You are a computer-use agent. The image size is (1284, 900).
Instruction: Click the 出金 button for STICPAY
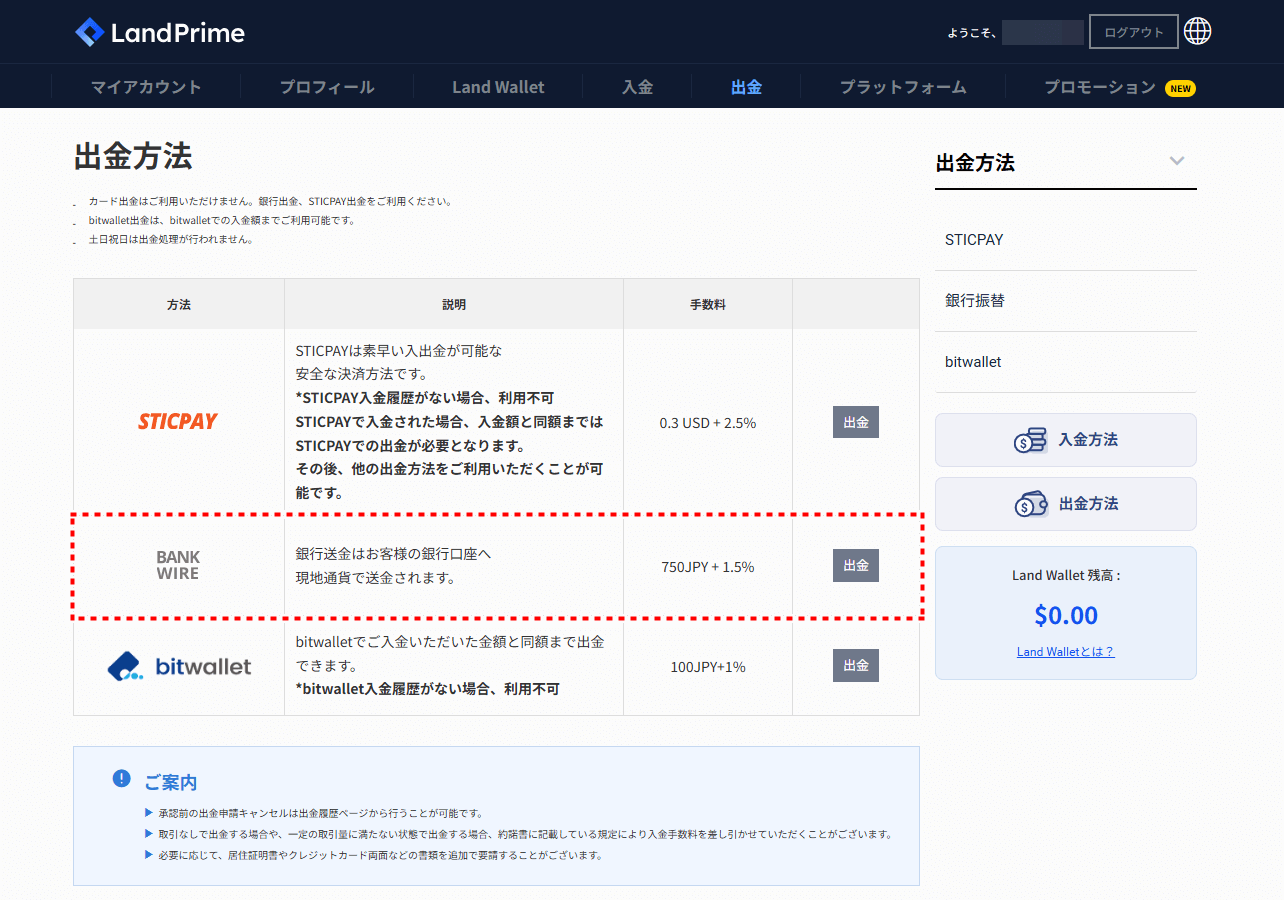click(x=856, y=422)
